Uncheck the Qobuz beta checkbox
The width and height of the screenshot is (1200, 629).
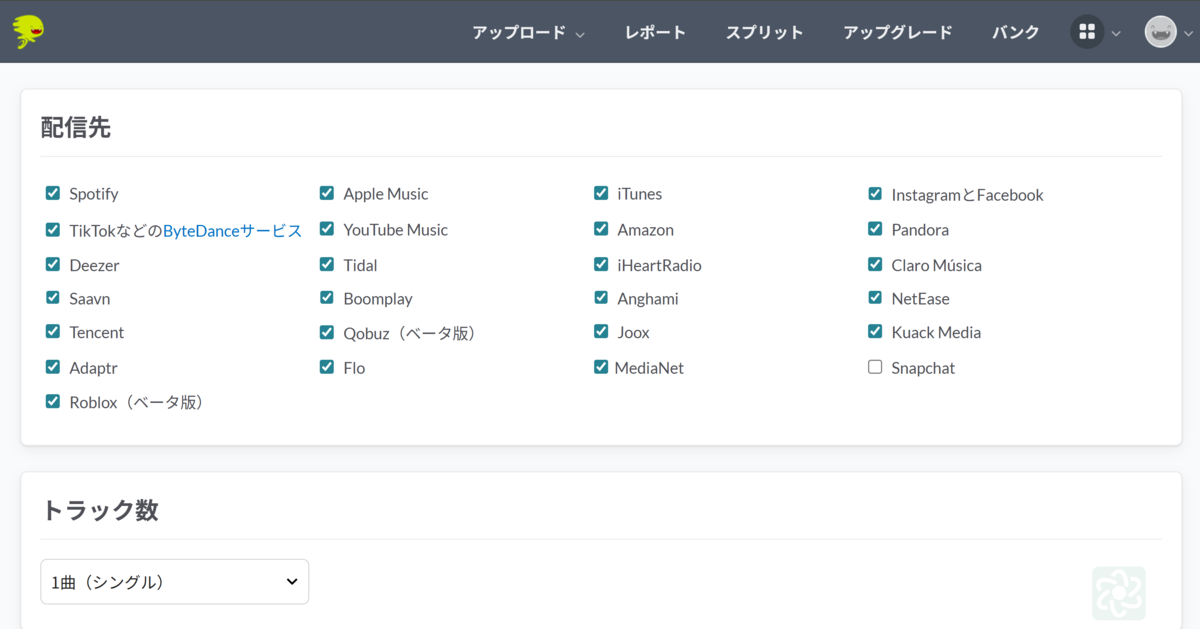(327, 332)
